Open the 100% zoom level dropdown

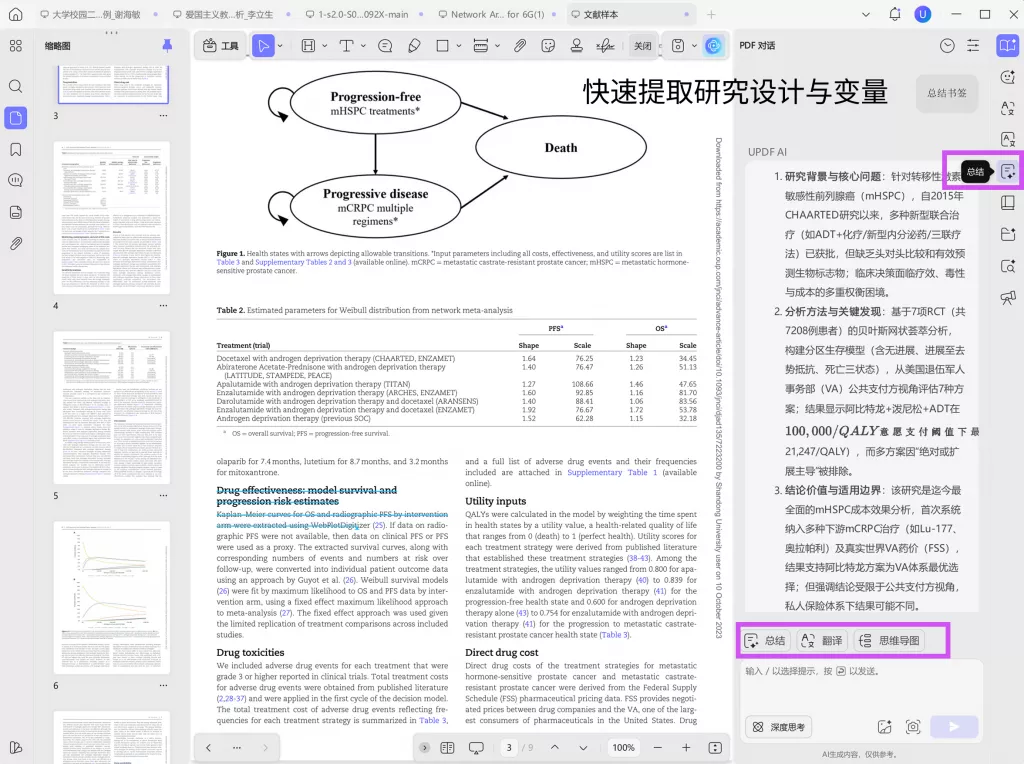(x=622, y=747)
